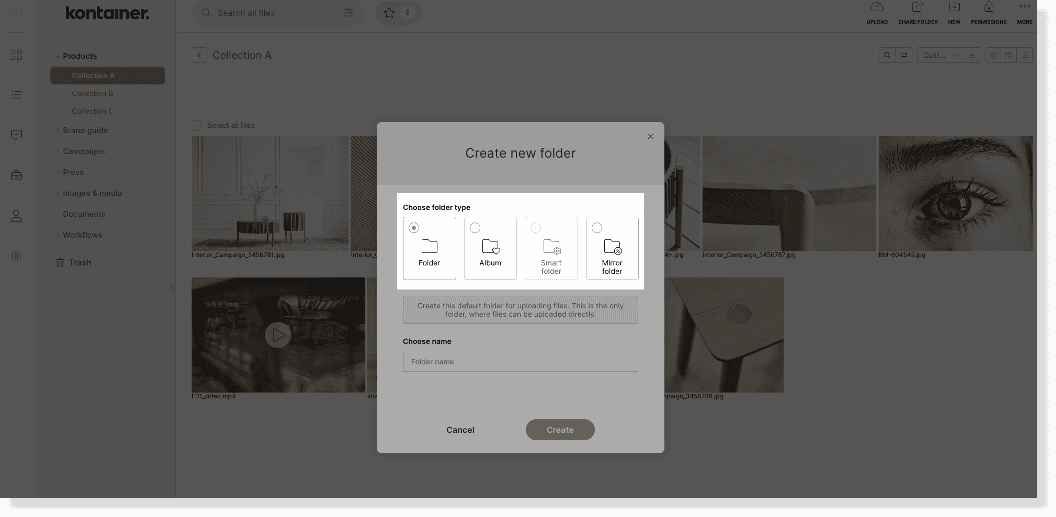The image size is (1056, 517).
Task: Expand the Press folder
Action: pyautogui.click(x=57, y=172)
